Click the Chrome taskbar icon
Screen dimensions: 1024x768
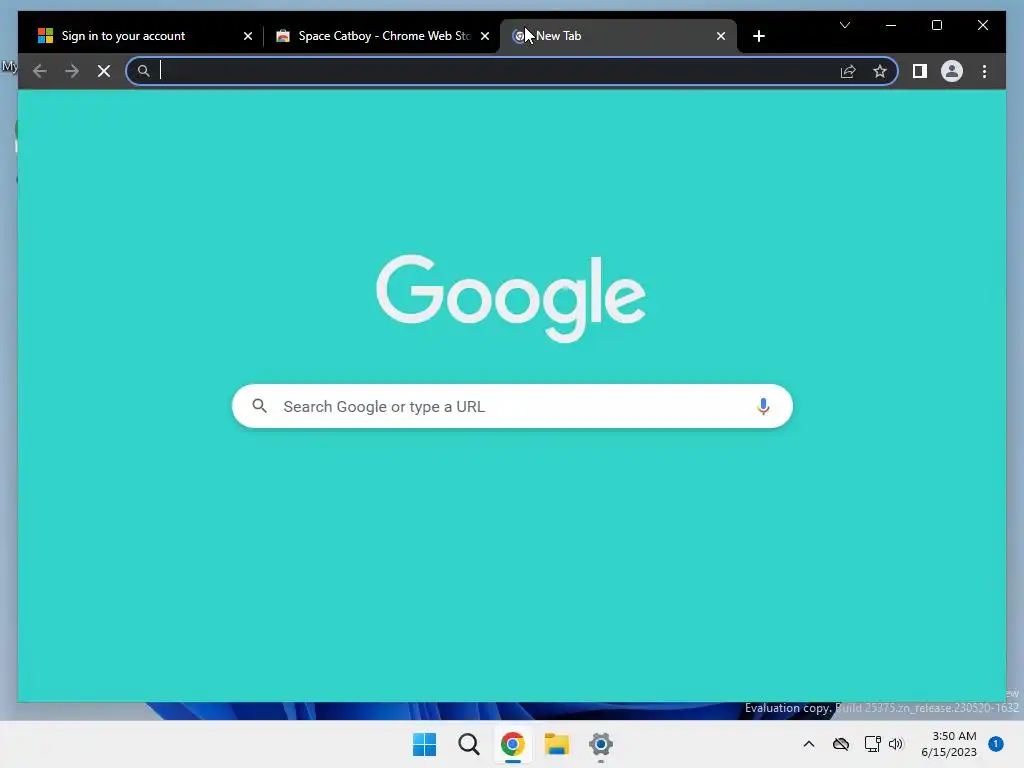513,744
